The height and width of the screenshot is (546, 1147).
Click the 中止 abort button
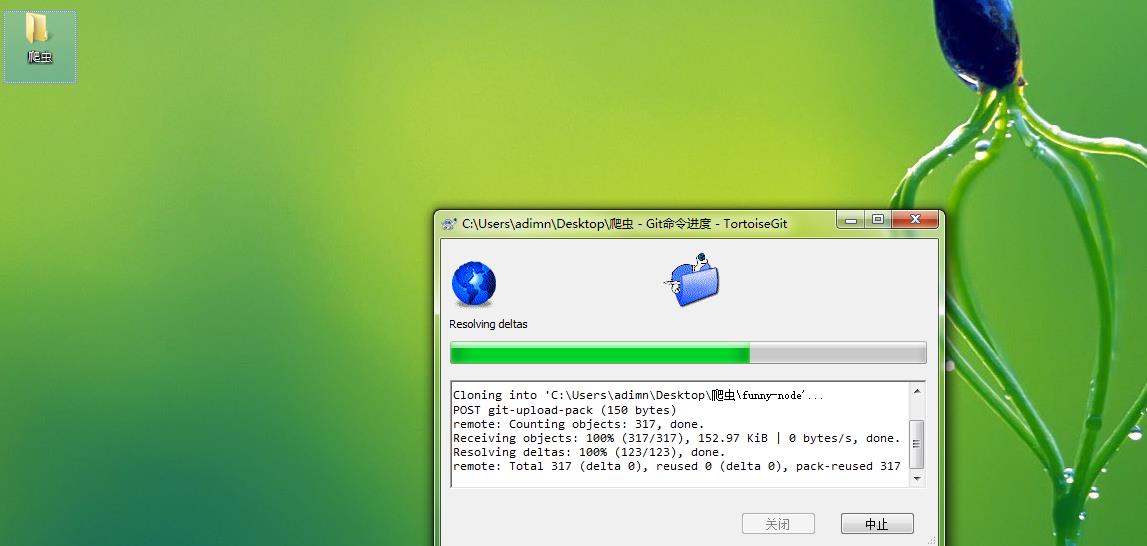[x=877, y=524]
